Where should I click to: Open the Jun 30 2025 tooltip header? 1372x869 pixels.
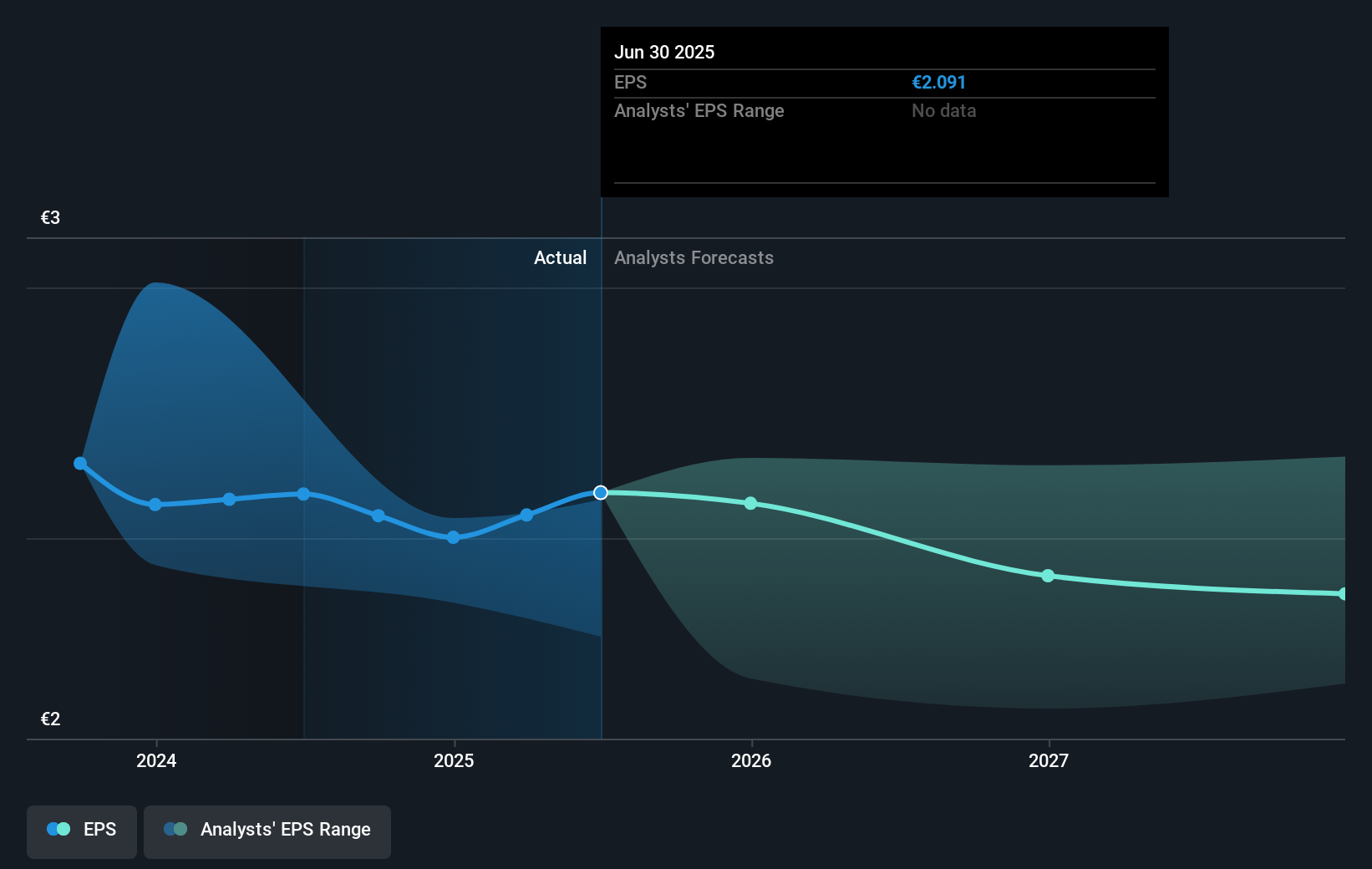pos(664,52)
